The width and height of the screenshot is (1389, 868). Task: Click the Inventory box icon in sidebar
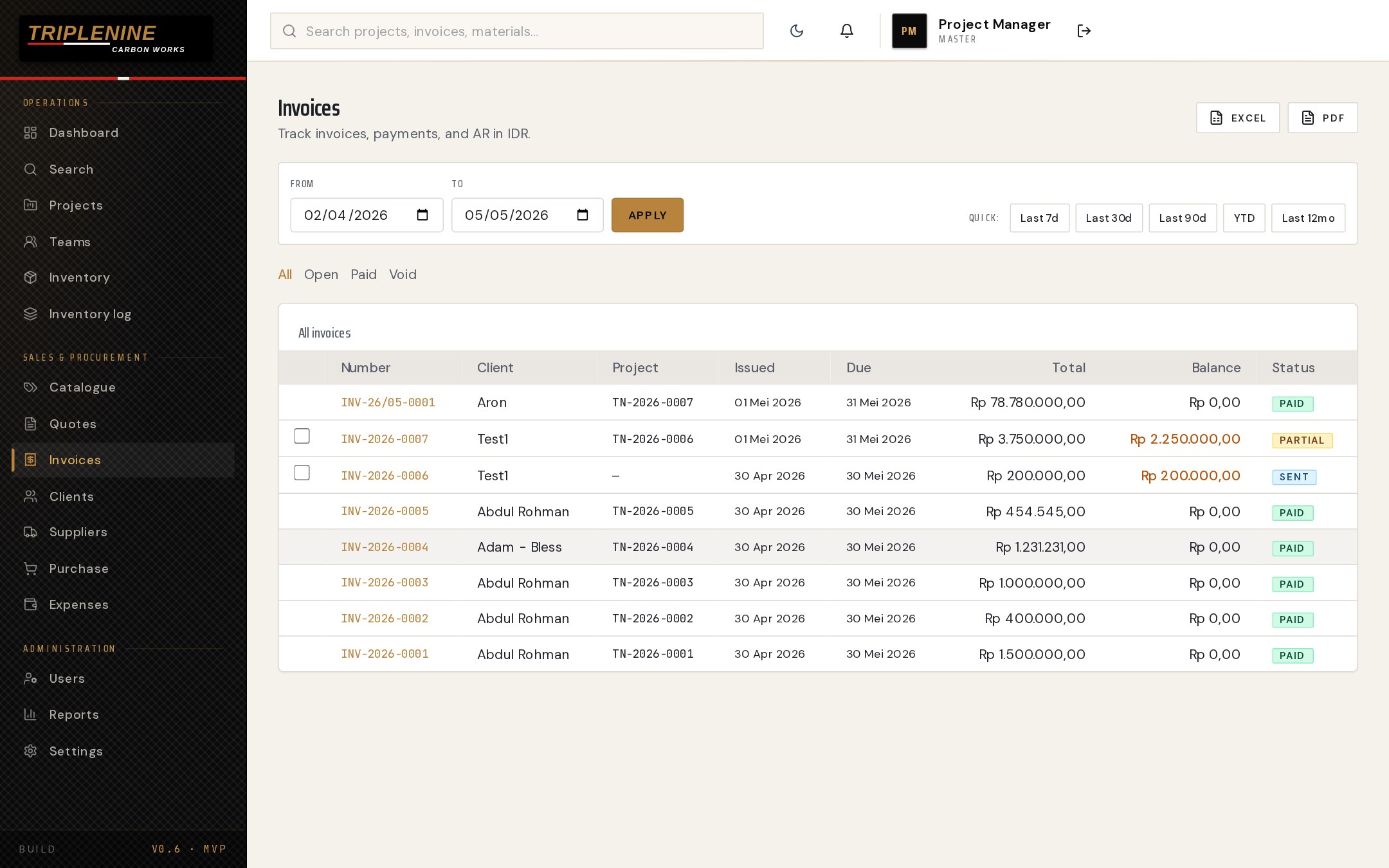pyautogui.click(x=30, y=277)
